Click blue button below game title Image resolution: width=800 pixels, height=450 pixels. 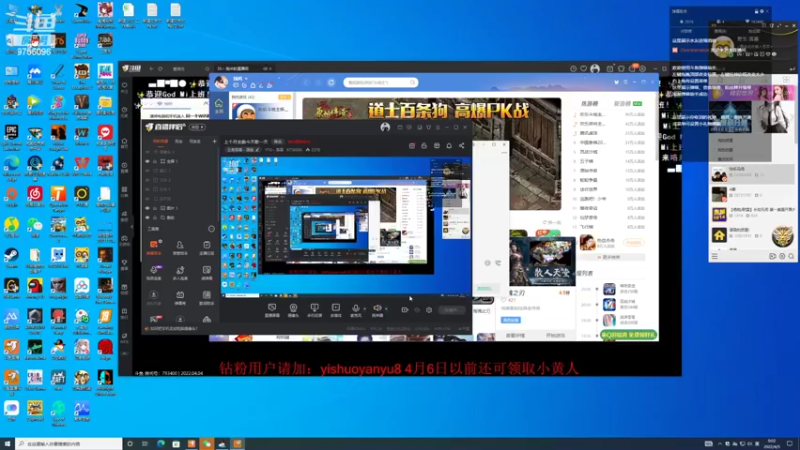click(x=511, y=320)
